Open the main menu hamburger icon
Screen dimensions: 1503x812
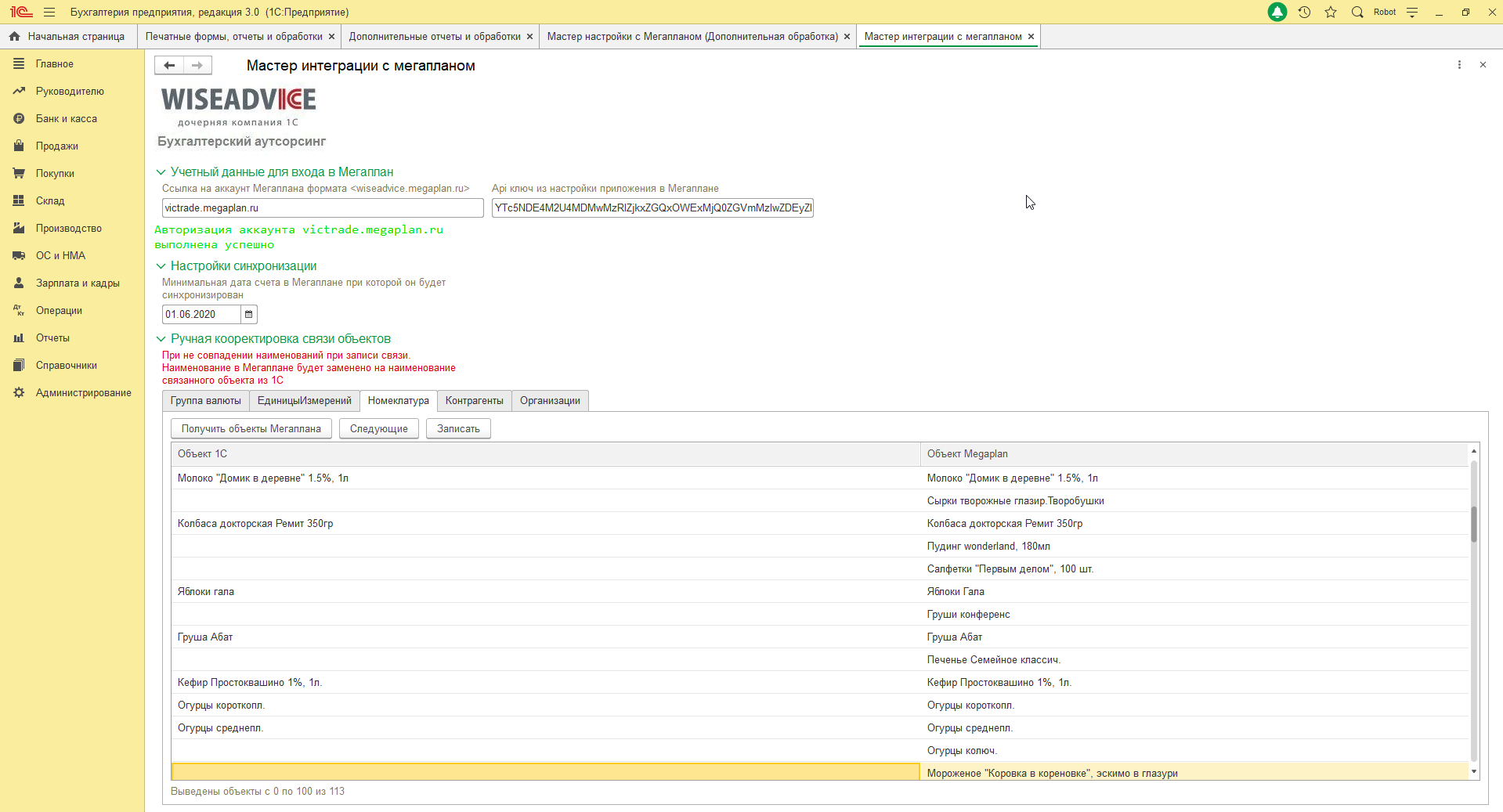point(49,12)
